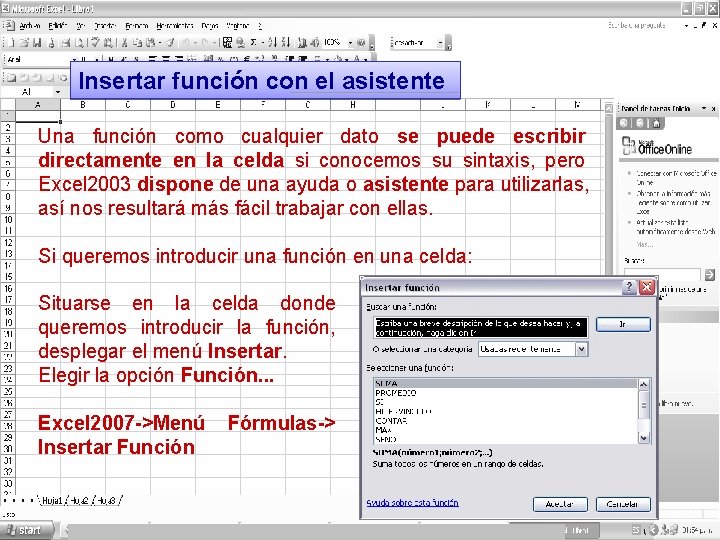Screen dimensions: 720x540
Task: Switch to the Hoja2 sheet tab
Action: point(79,501)
